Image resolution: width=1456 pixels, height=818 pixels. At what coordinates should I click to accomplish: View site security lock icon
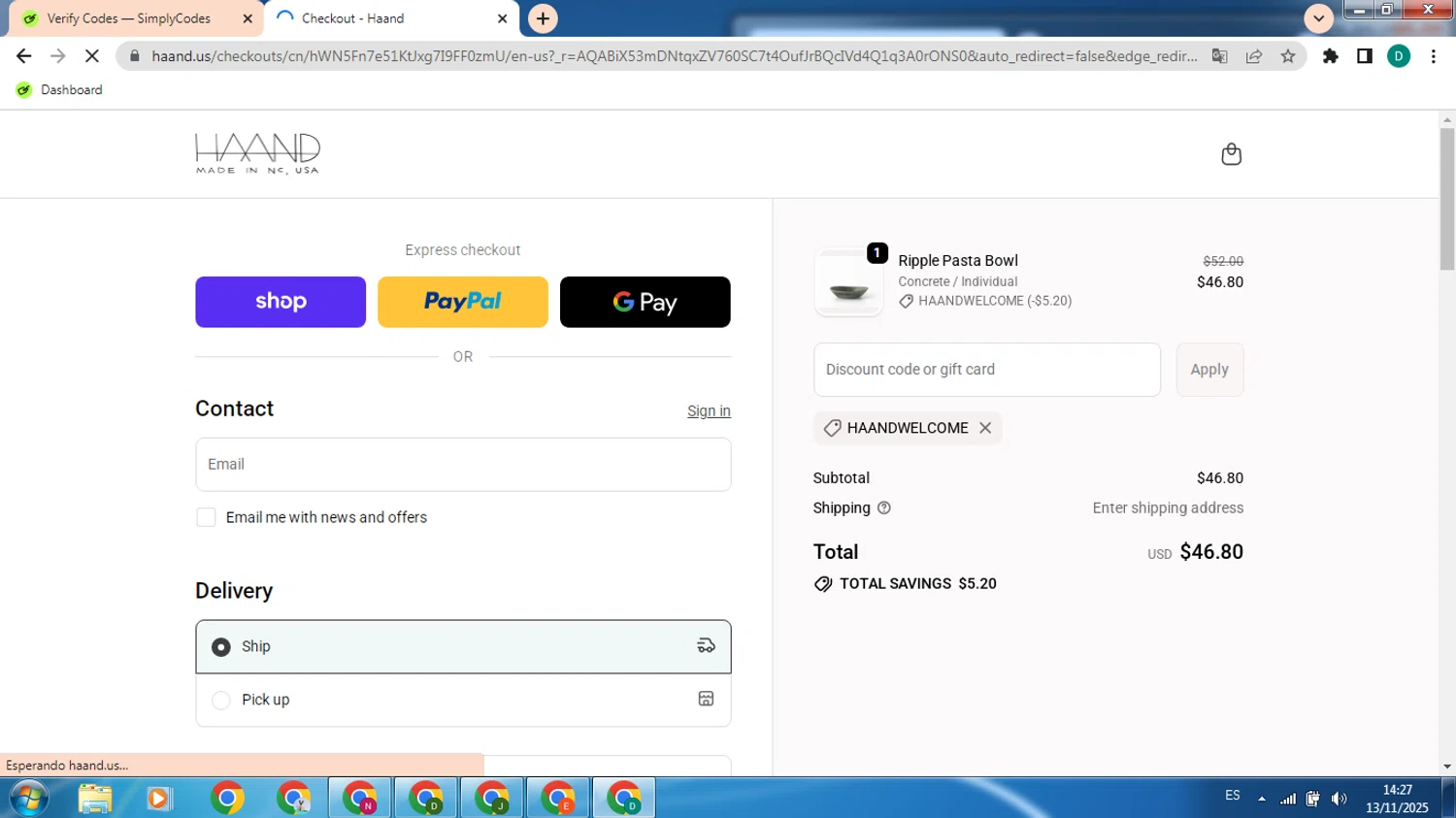pos(135,56)
